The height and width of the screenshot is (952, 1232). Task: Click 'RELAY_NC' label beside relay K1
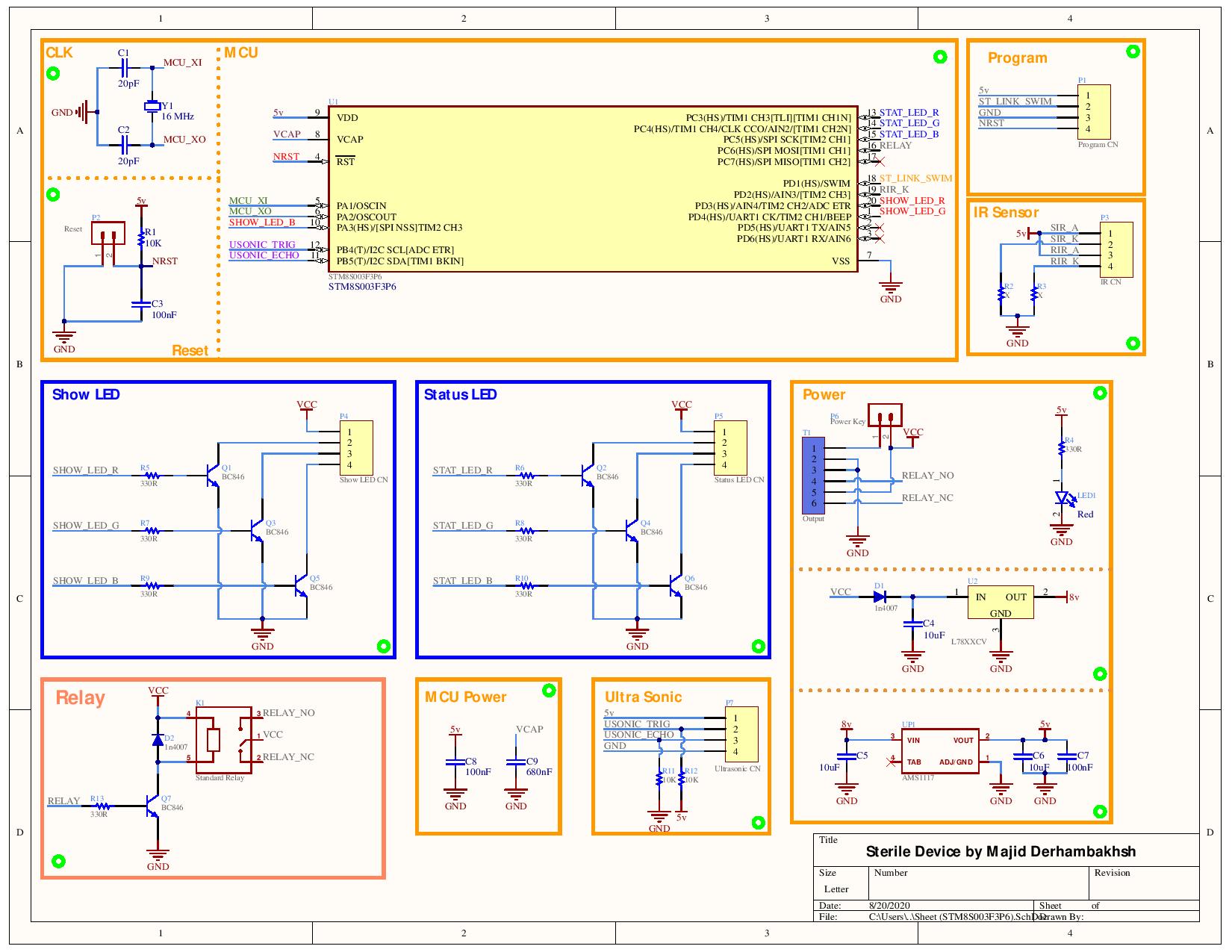(288, 757)
